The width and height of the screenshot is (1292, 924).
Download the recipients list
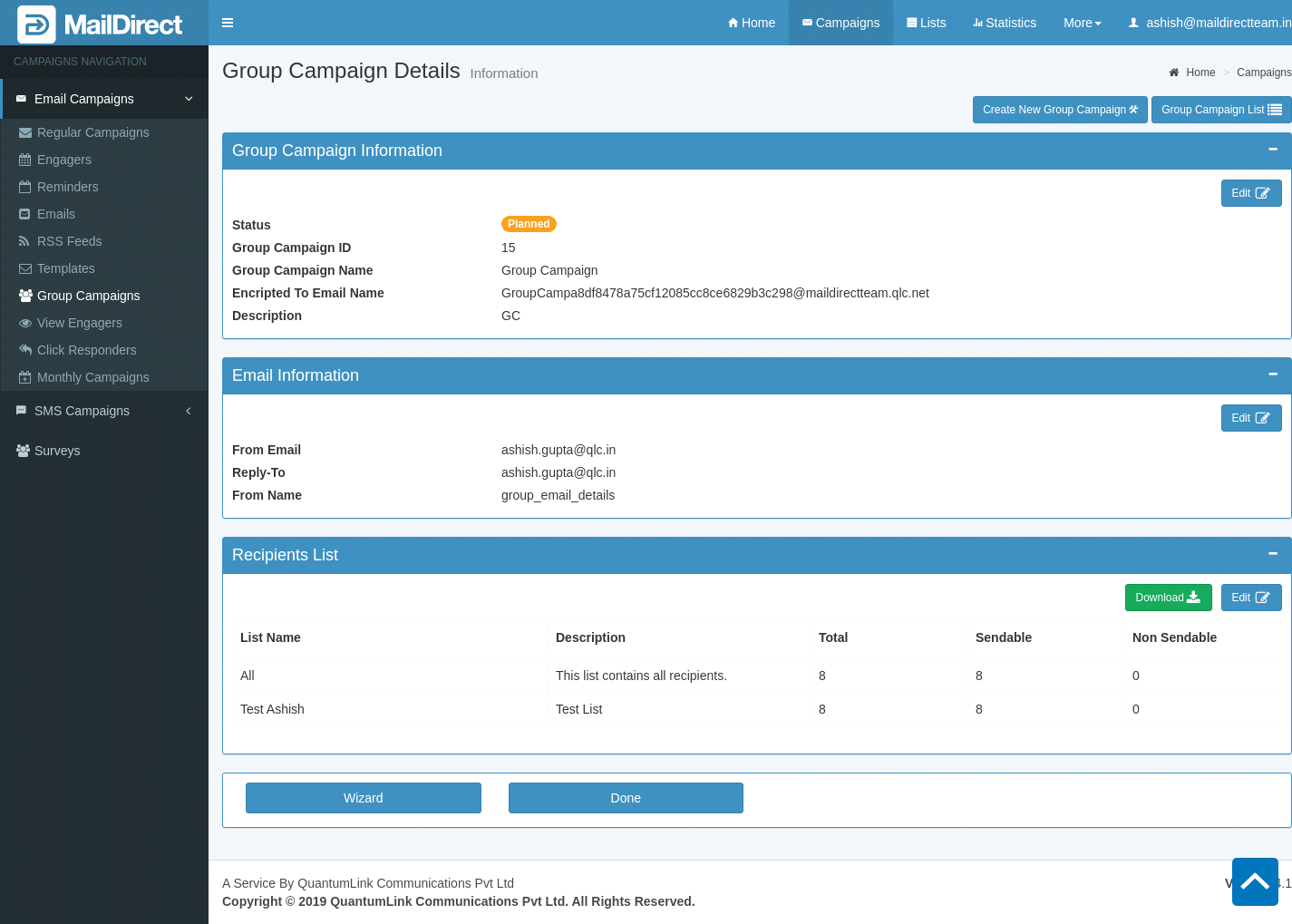1168,598
